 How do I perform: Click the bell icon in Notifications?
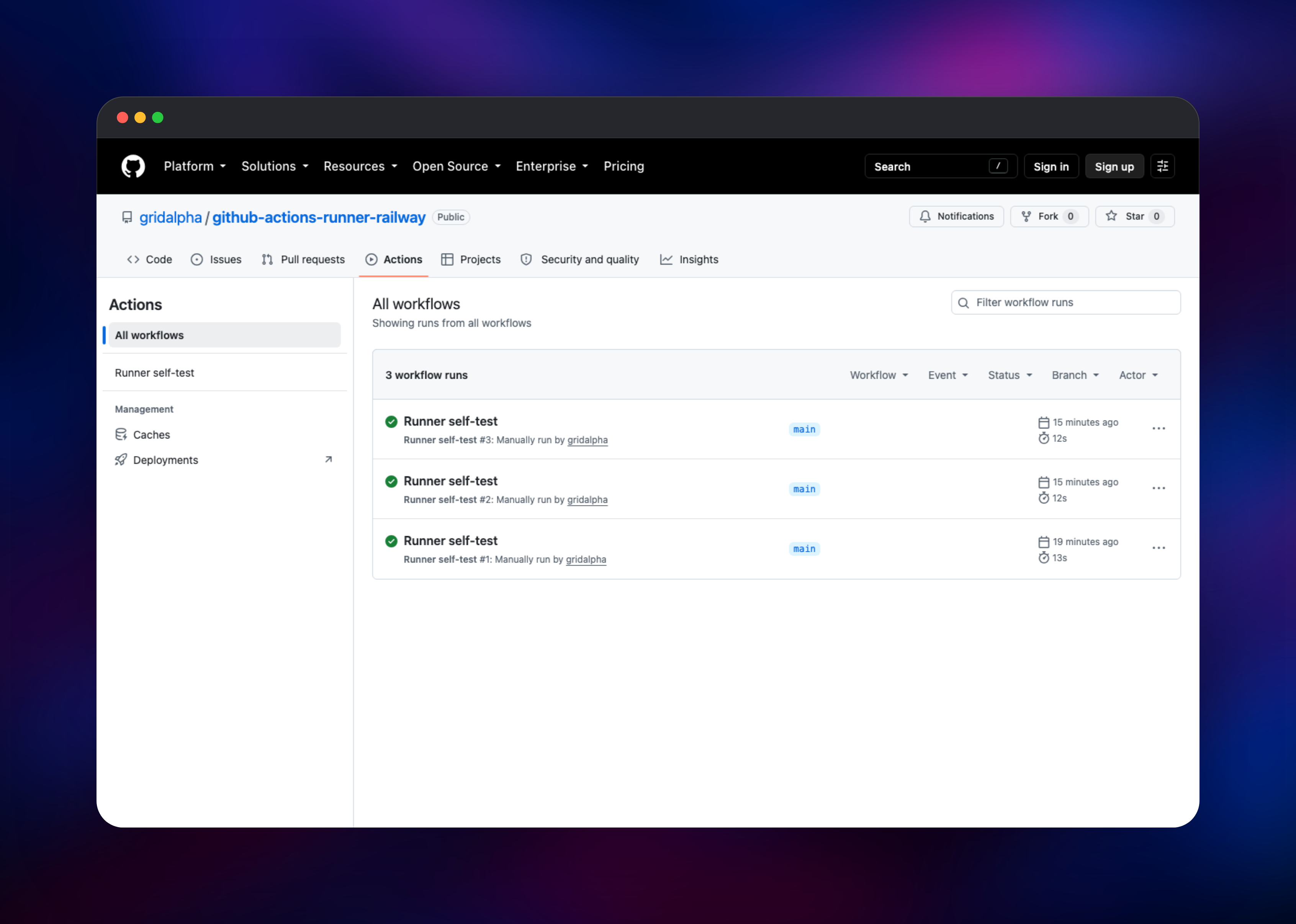pyautogui.click(x=925, y=216)
